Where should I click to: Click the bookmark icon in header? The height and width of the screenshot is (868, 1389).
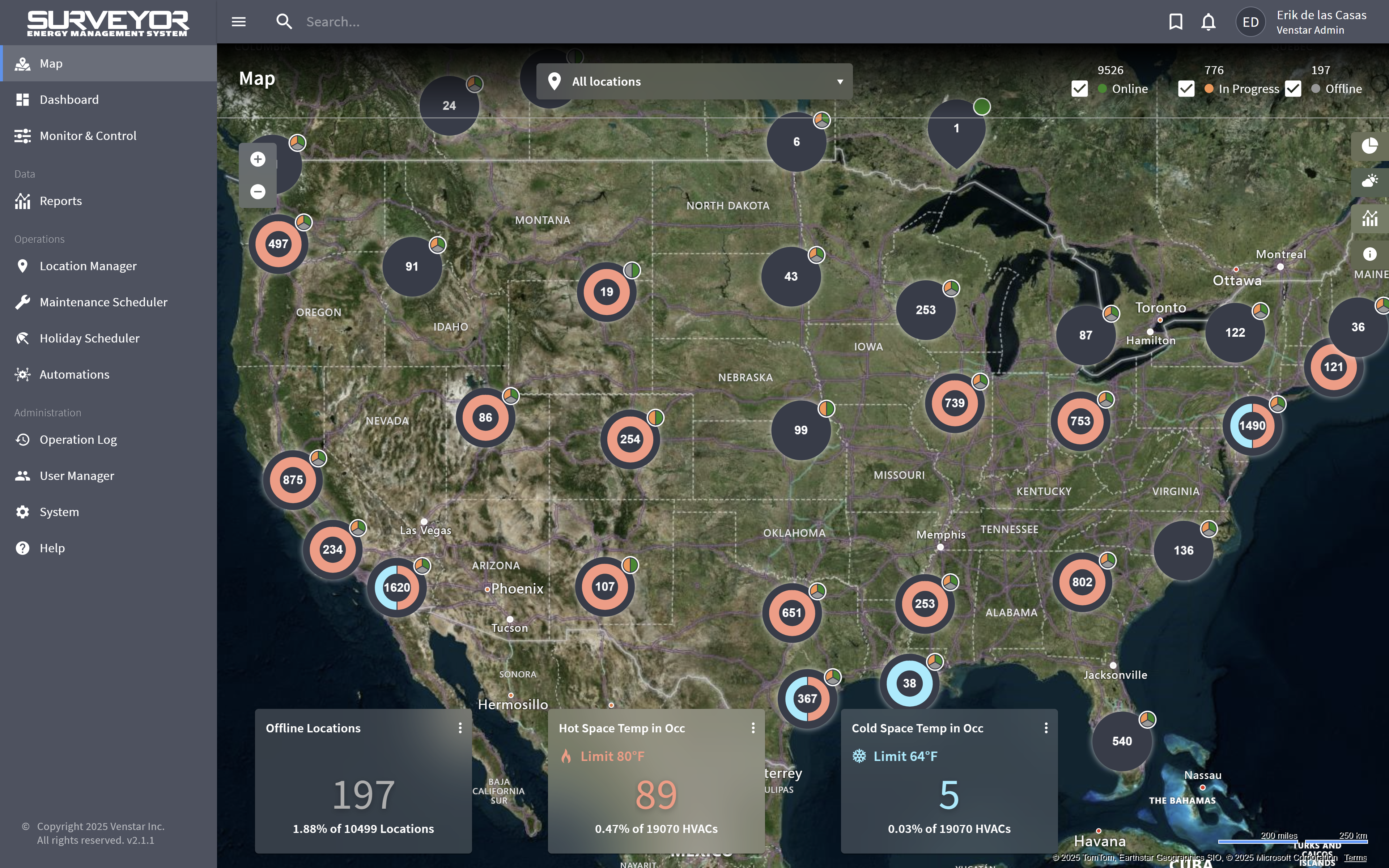pos(1176,22)
